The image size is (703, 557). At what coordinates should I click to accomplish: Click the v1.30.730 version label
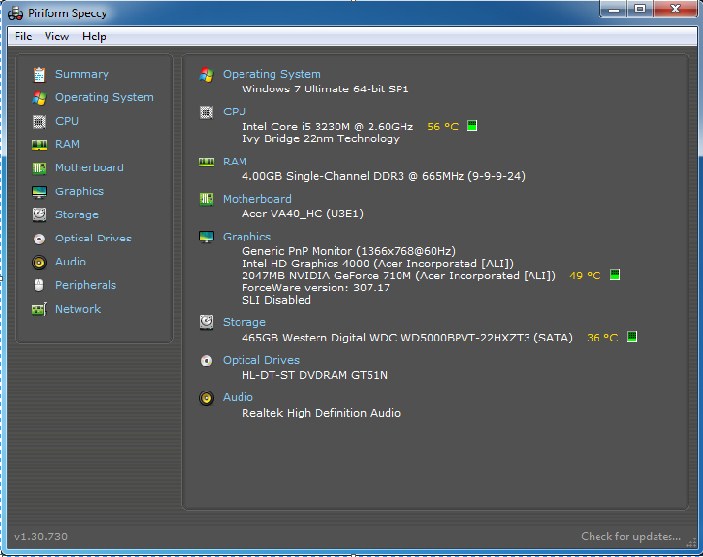point(41,536)
